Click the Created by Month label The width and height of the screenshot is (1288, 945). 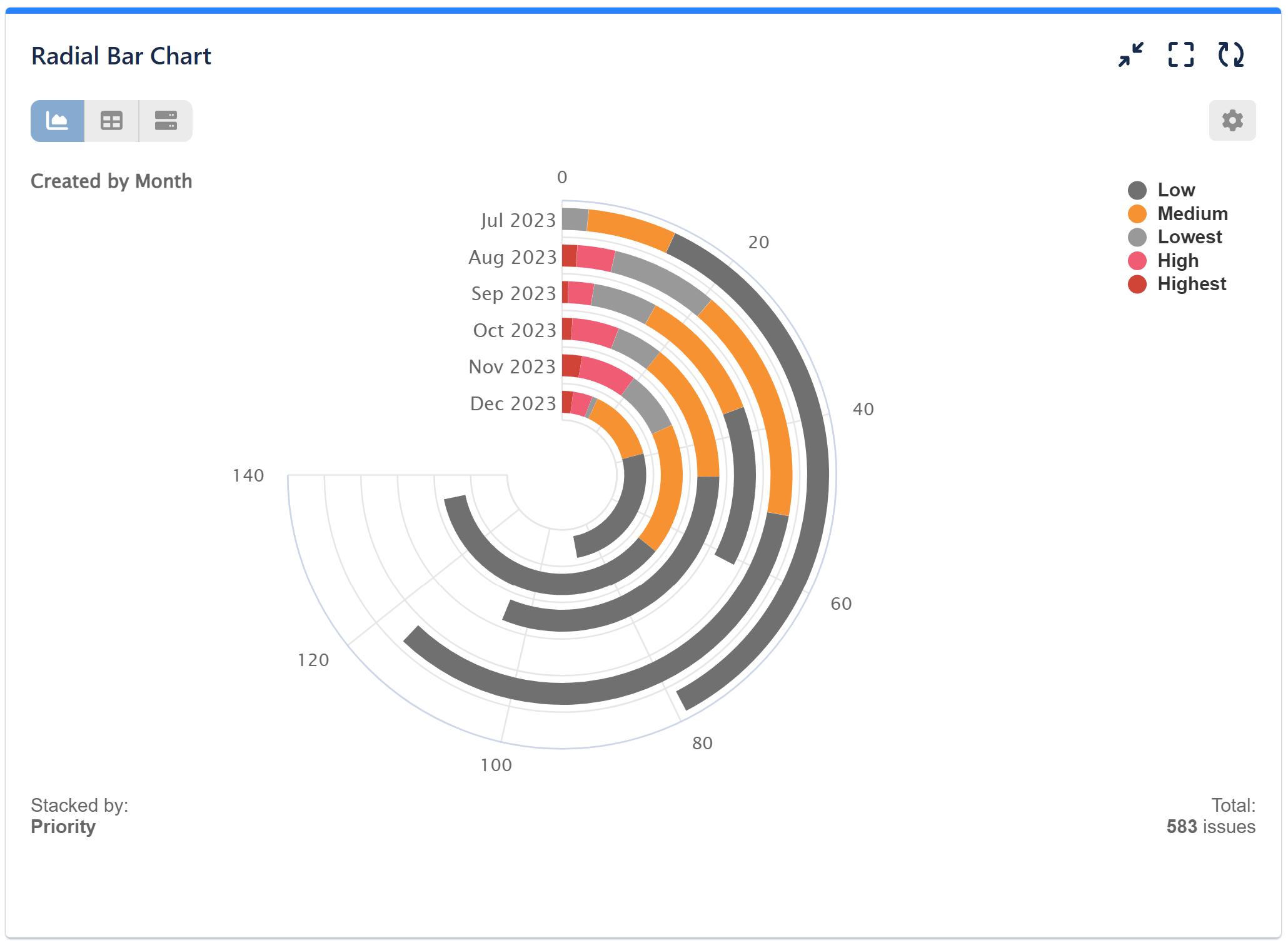tap(111, 181)
